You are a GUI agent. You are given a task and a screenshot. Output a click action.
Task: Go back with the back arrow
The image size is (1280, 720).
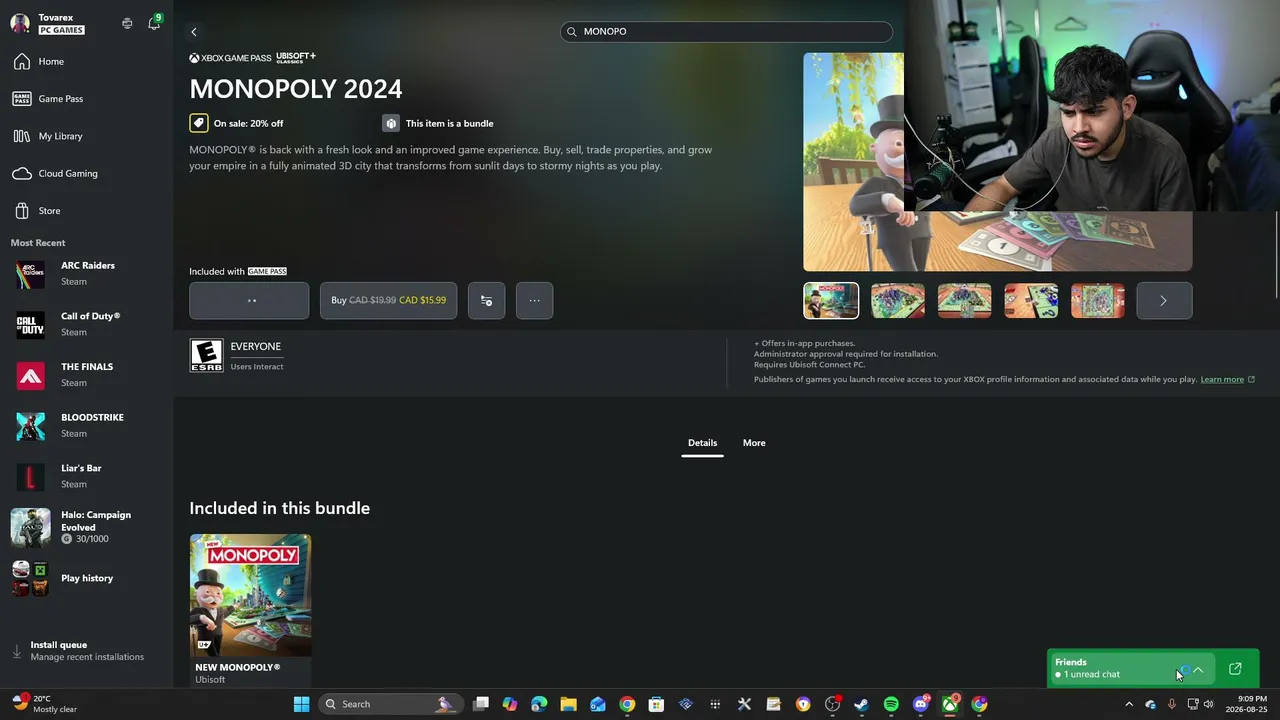click(194, 32)
